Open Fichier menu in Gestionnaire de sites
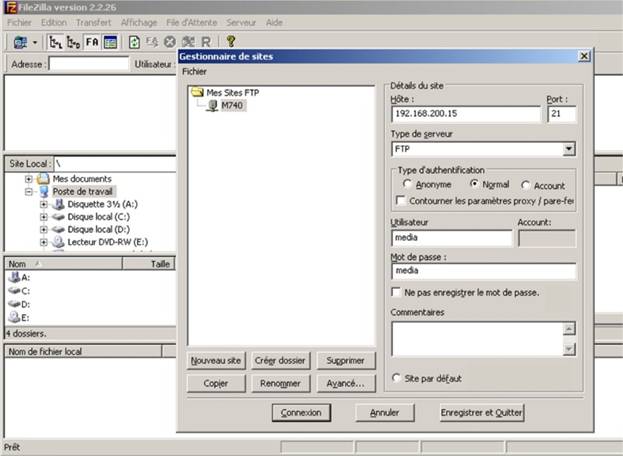The image size is (623, 456). [x=194, y=71]
